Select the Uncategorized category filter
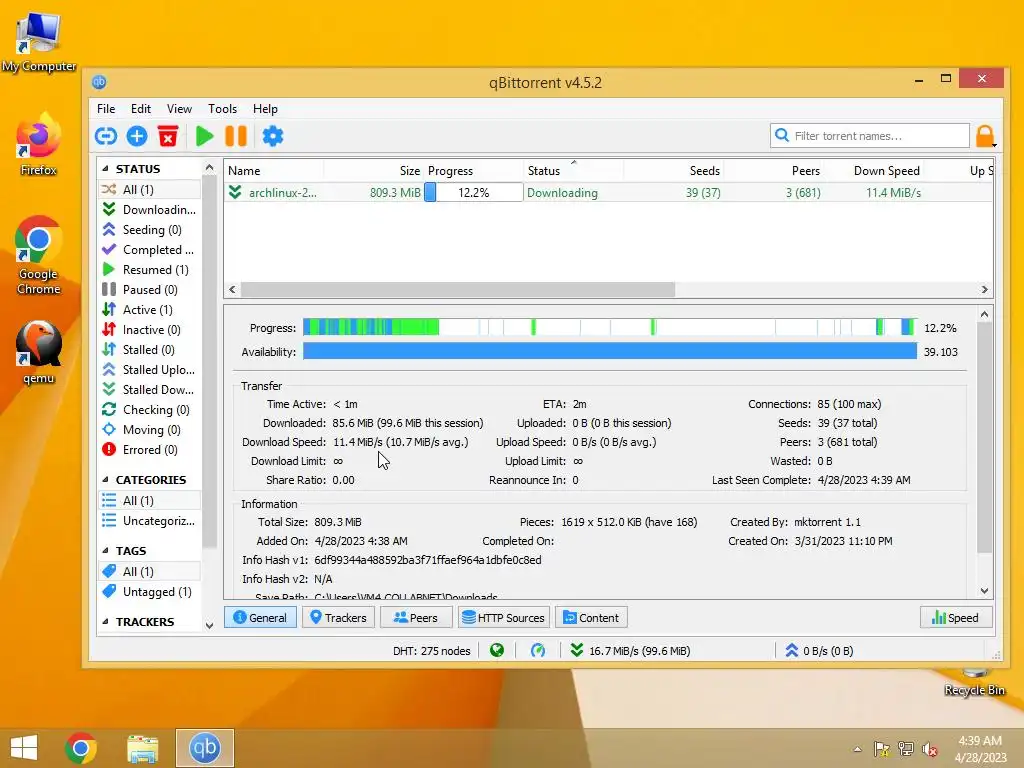This screenshot has height=768, width=1024. [x=150, y=520]
